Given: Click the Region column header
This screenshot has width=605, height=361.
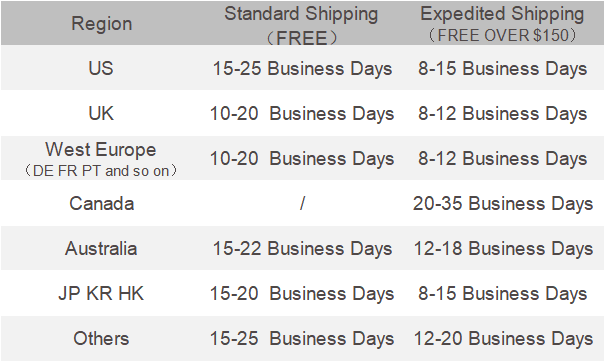Looking at the screenshot, I should coord(101,24).
